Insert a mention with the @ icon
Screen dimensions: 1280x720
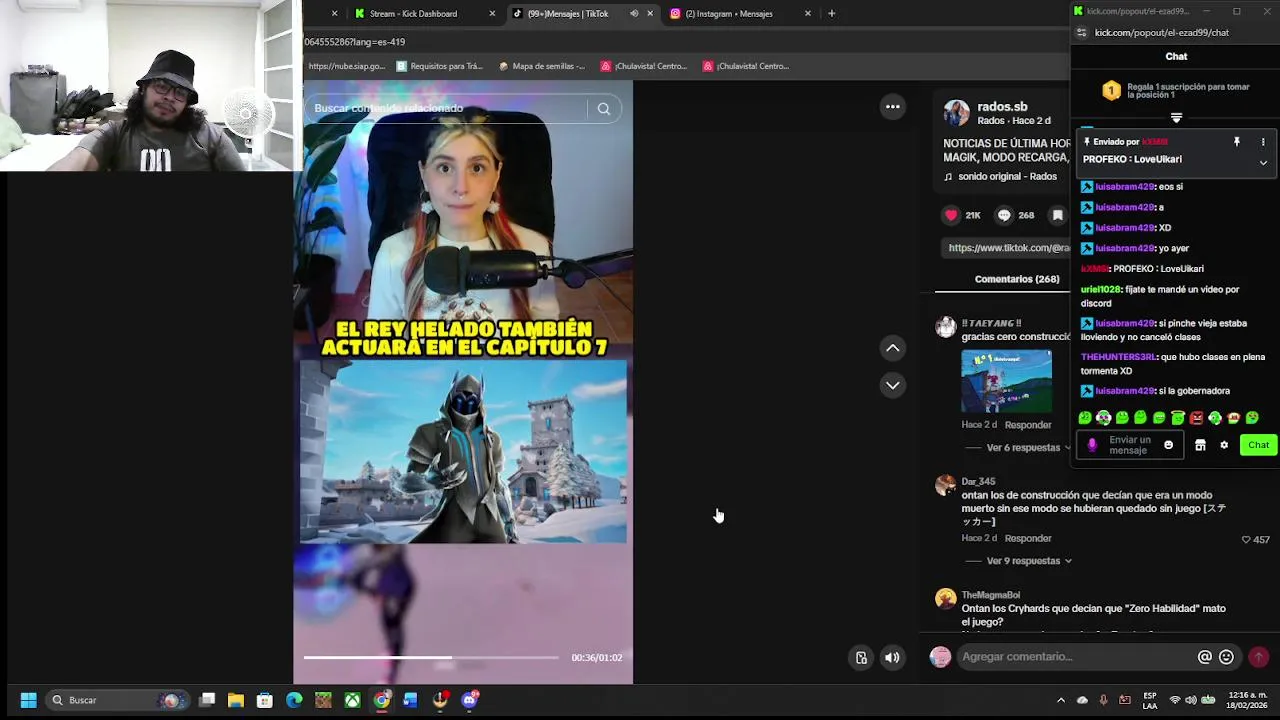coord(1205,657)
